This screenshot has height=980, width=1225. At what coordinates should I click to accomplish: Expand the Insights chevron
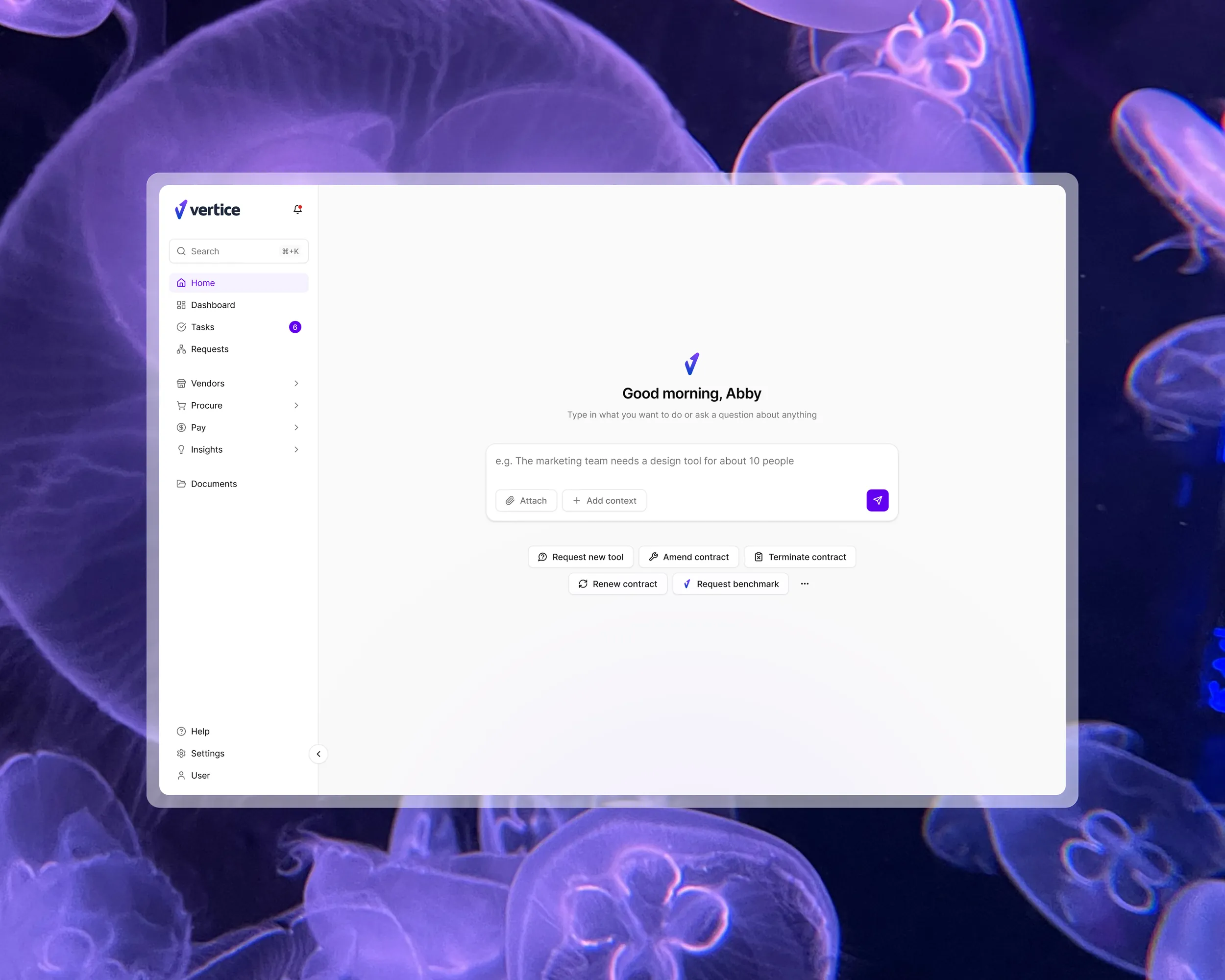(296, 450)
